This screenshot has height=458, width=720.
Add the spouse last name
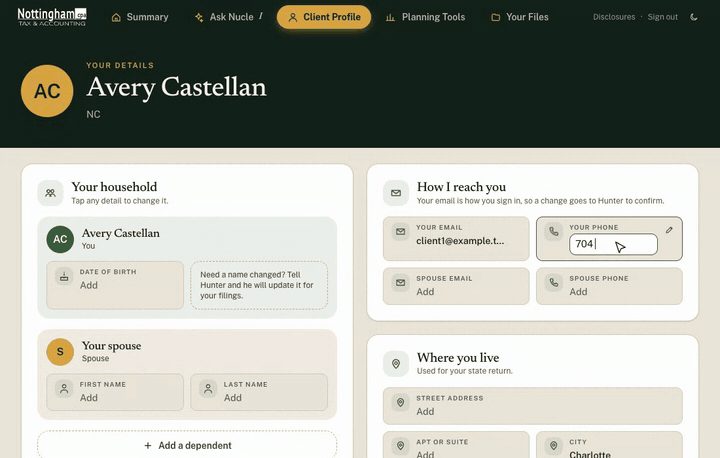pyautogui.click(x=259, y=392)
